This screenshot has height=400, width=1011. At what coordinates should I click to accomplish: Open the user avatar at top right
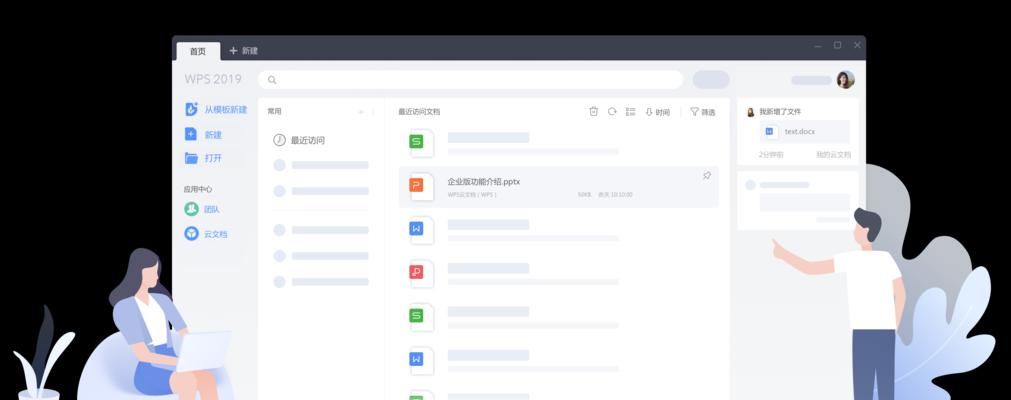845,80
